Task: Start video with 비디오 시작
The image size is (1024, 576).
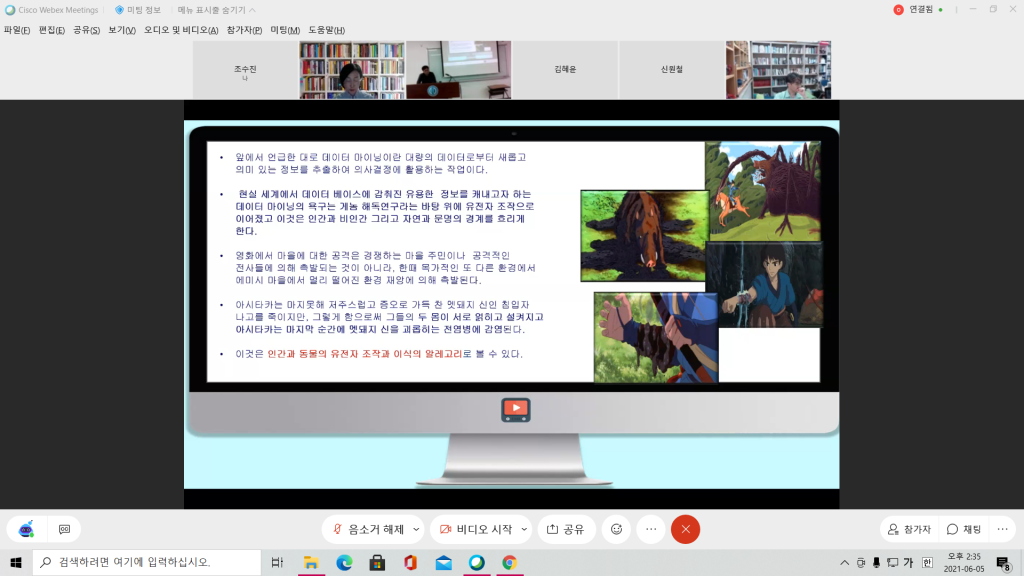Action: [x=475, y=529]
